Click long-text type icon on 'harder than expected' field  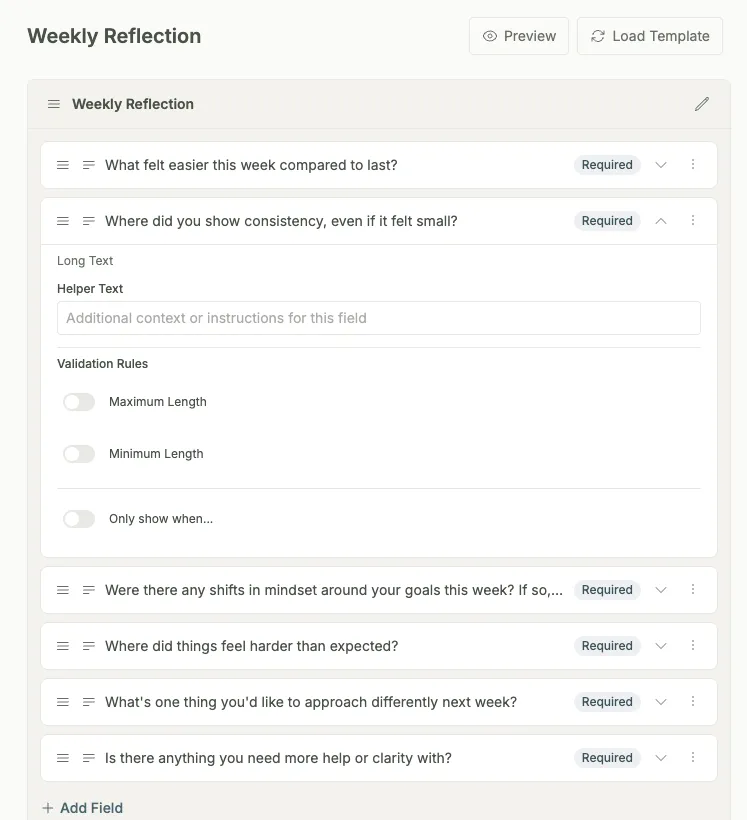coord(89,646)
